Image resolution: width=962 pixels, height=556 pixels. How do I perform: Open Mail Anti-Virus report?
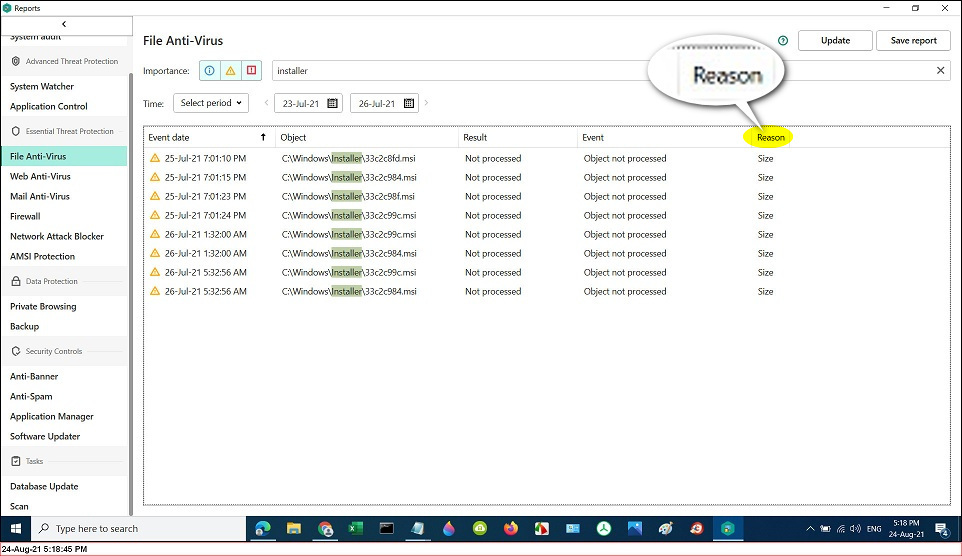pyautogui.click(x=40, y=196)
